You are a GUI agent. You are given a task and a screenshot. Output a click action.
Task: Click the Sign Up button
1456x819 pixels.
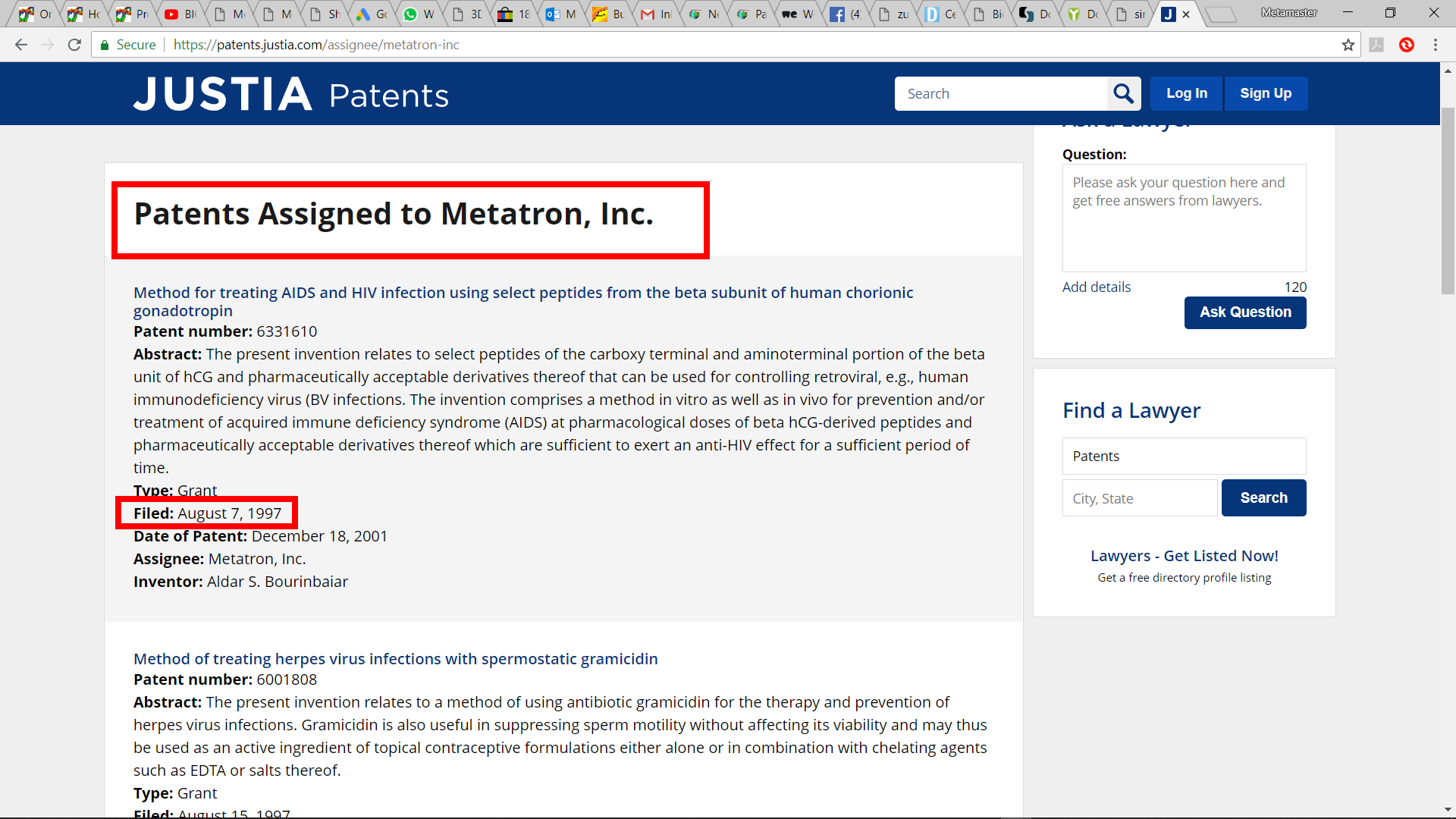click(1265, 94)
